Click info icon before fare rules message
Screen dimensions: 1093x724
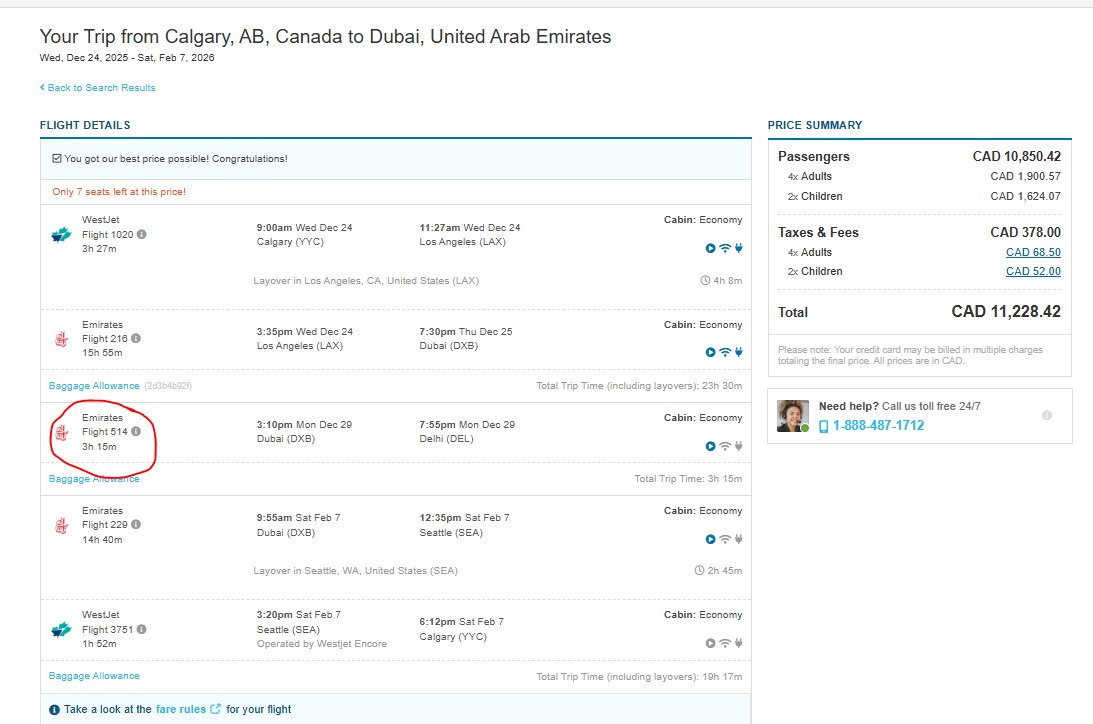54,710
